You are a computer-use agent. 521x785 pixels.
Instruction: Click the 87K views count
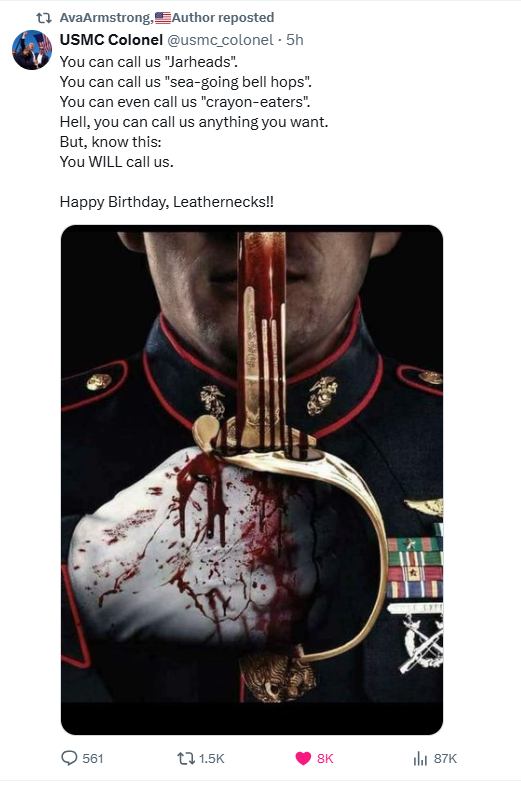click(445, 758)
